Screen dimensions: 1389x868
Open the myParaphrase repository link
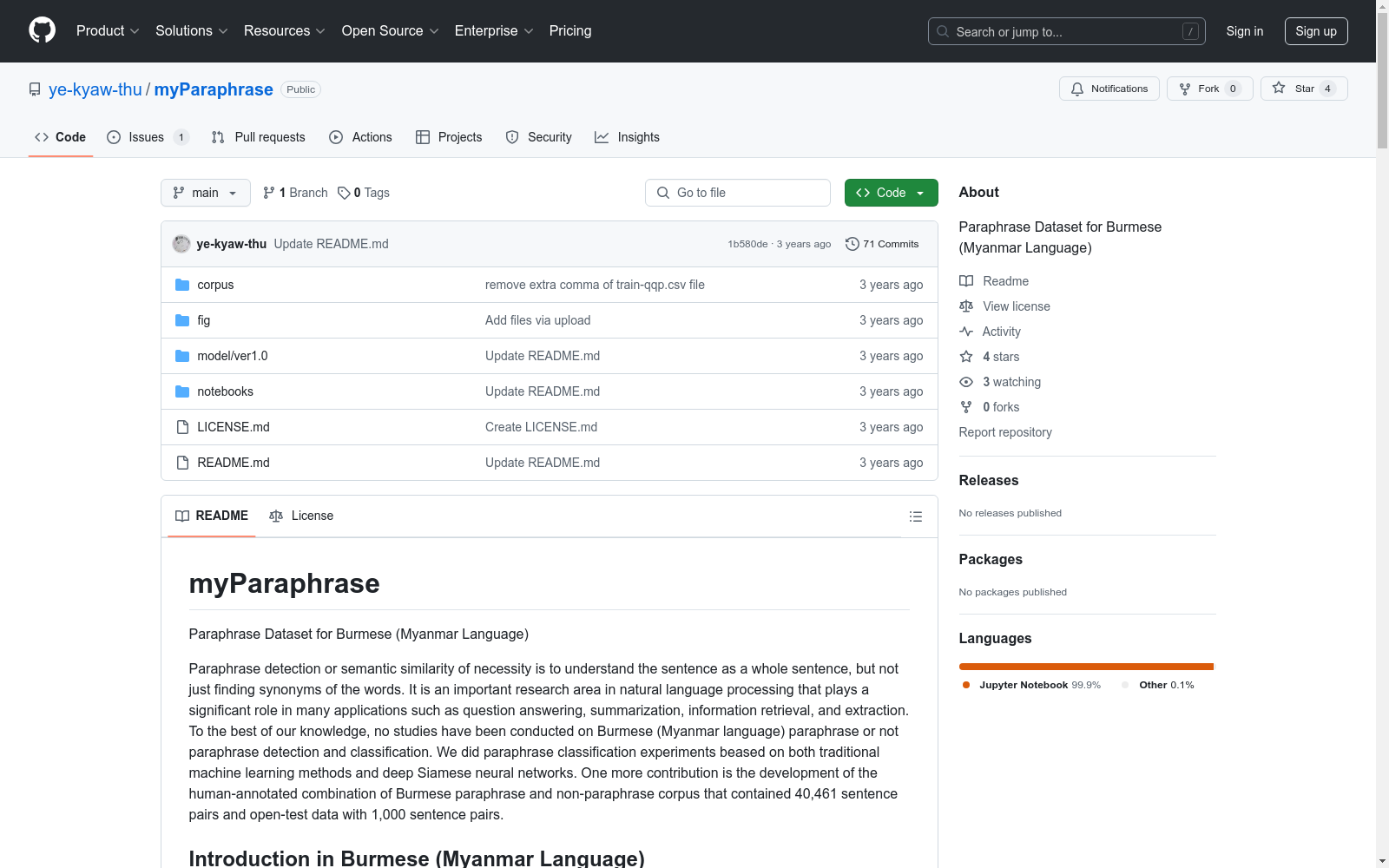[x=214, y=89]
